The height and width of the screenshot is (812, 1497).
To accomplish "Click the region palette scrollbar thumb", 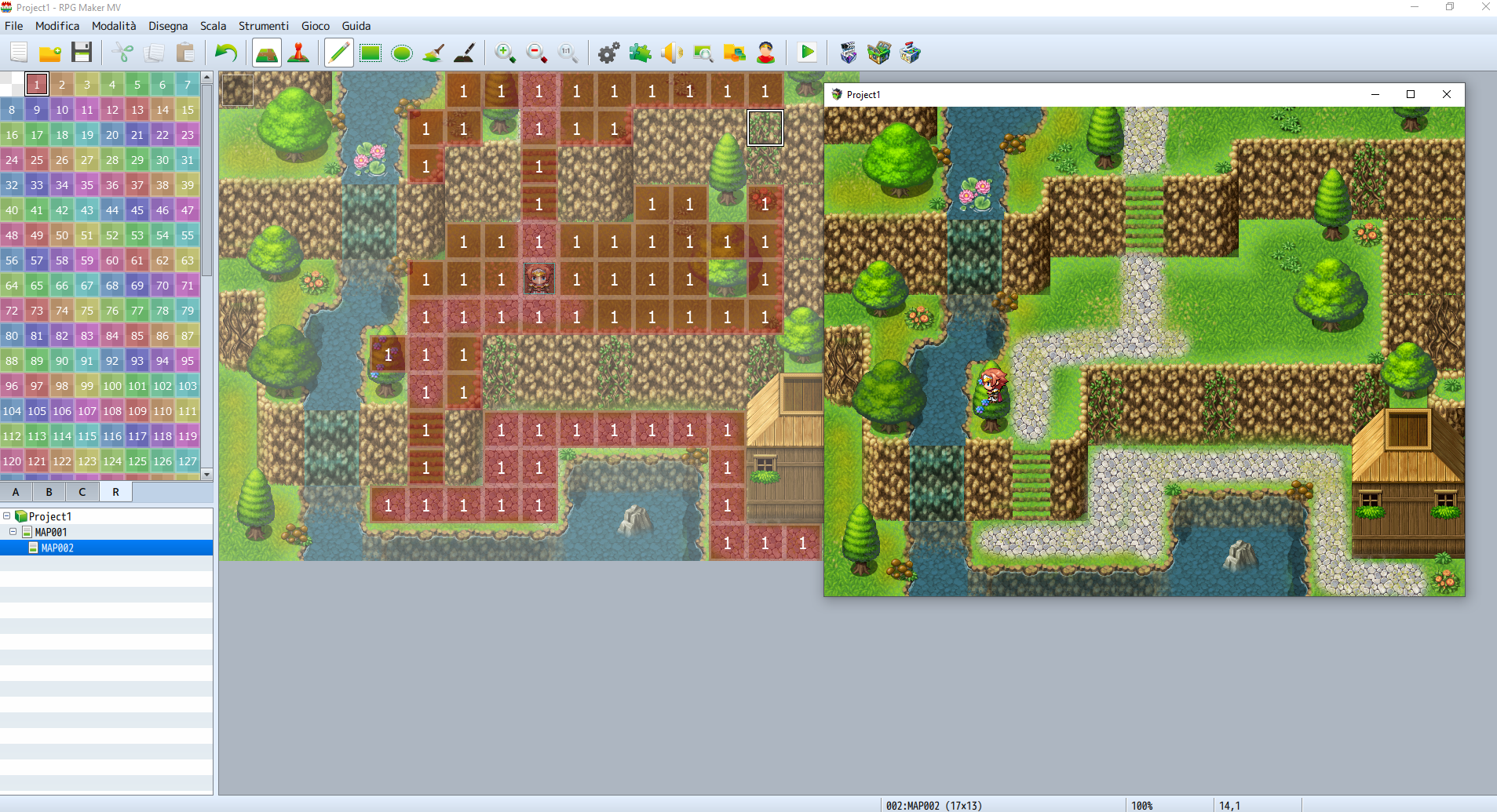I will 207,180.
